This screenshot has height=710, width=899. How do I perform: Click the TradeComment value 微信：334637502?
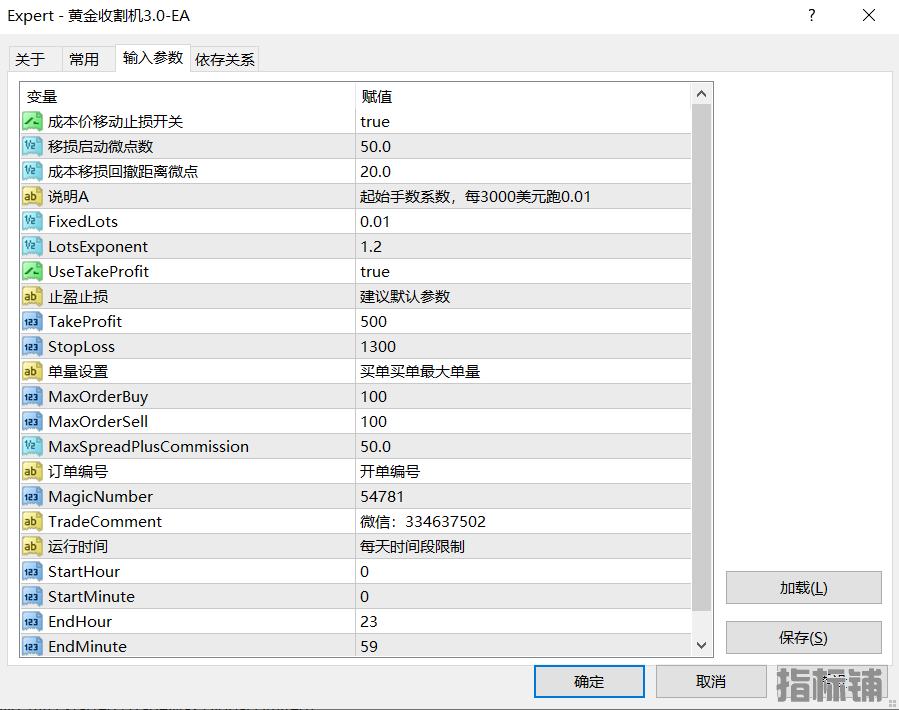click(x=423, y=521)
